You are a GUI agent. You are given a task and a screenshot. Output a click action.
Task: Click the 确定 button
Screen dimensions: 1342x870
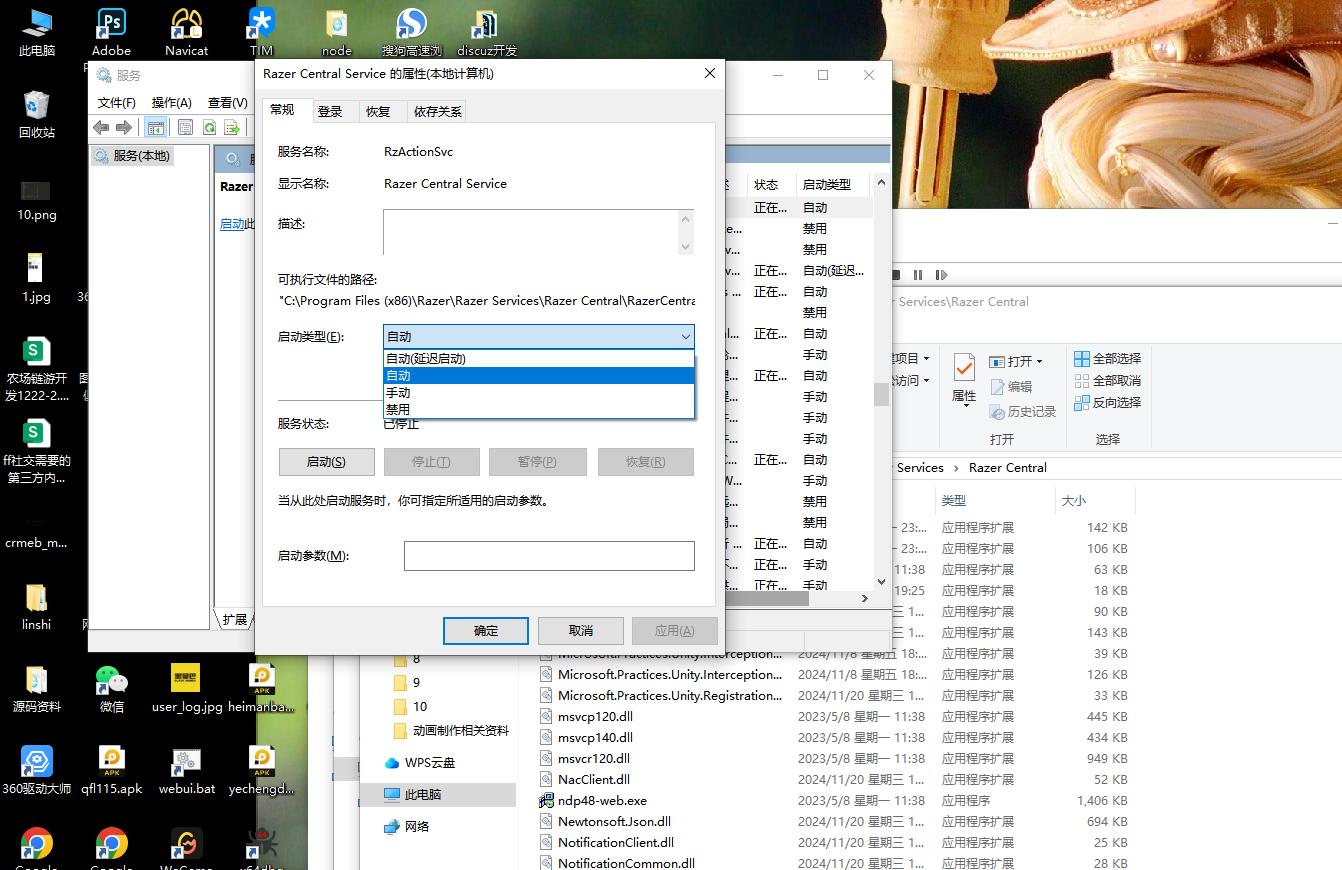[486, 631]
